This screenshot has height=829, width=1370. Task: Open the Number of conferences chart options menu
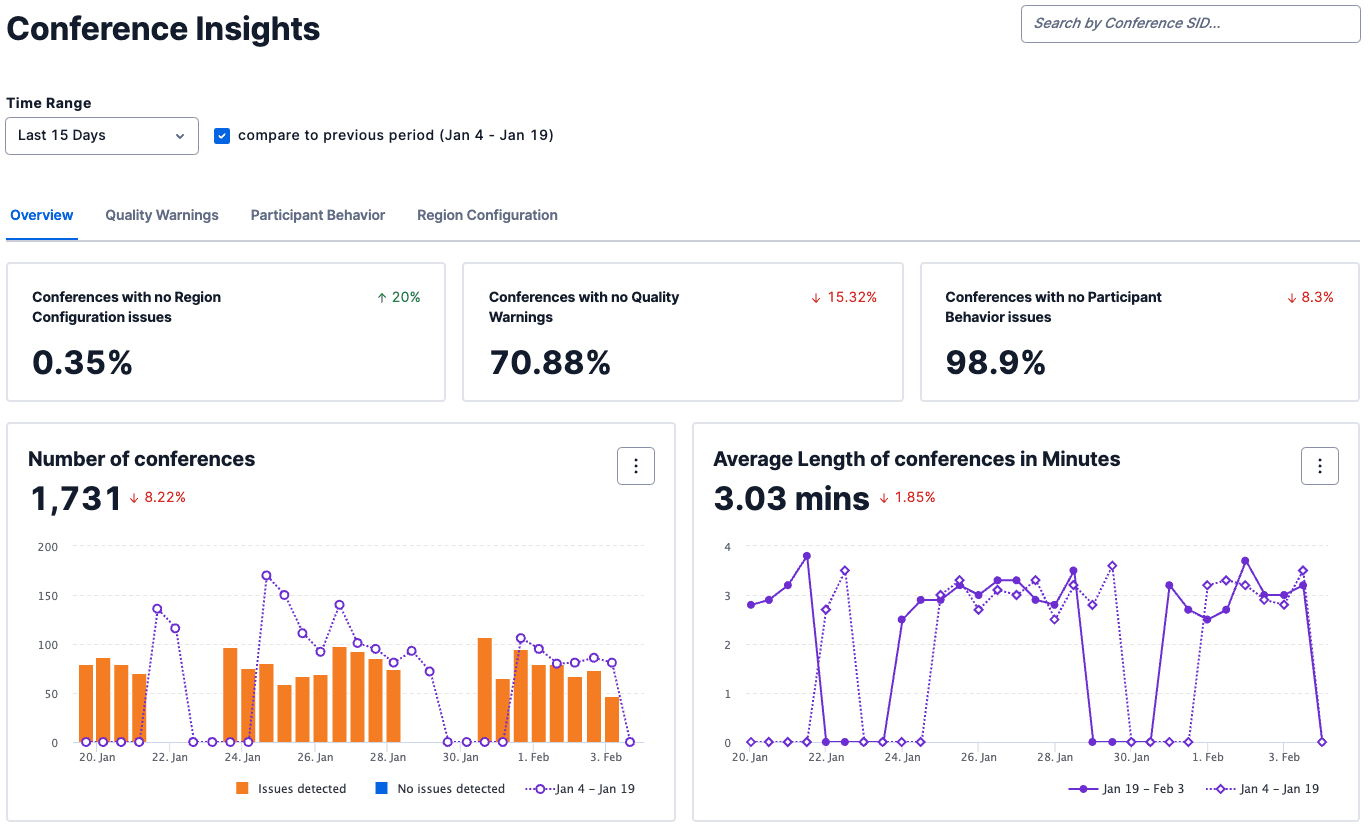tap(636, 465)
